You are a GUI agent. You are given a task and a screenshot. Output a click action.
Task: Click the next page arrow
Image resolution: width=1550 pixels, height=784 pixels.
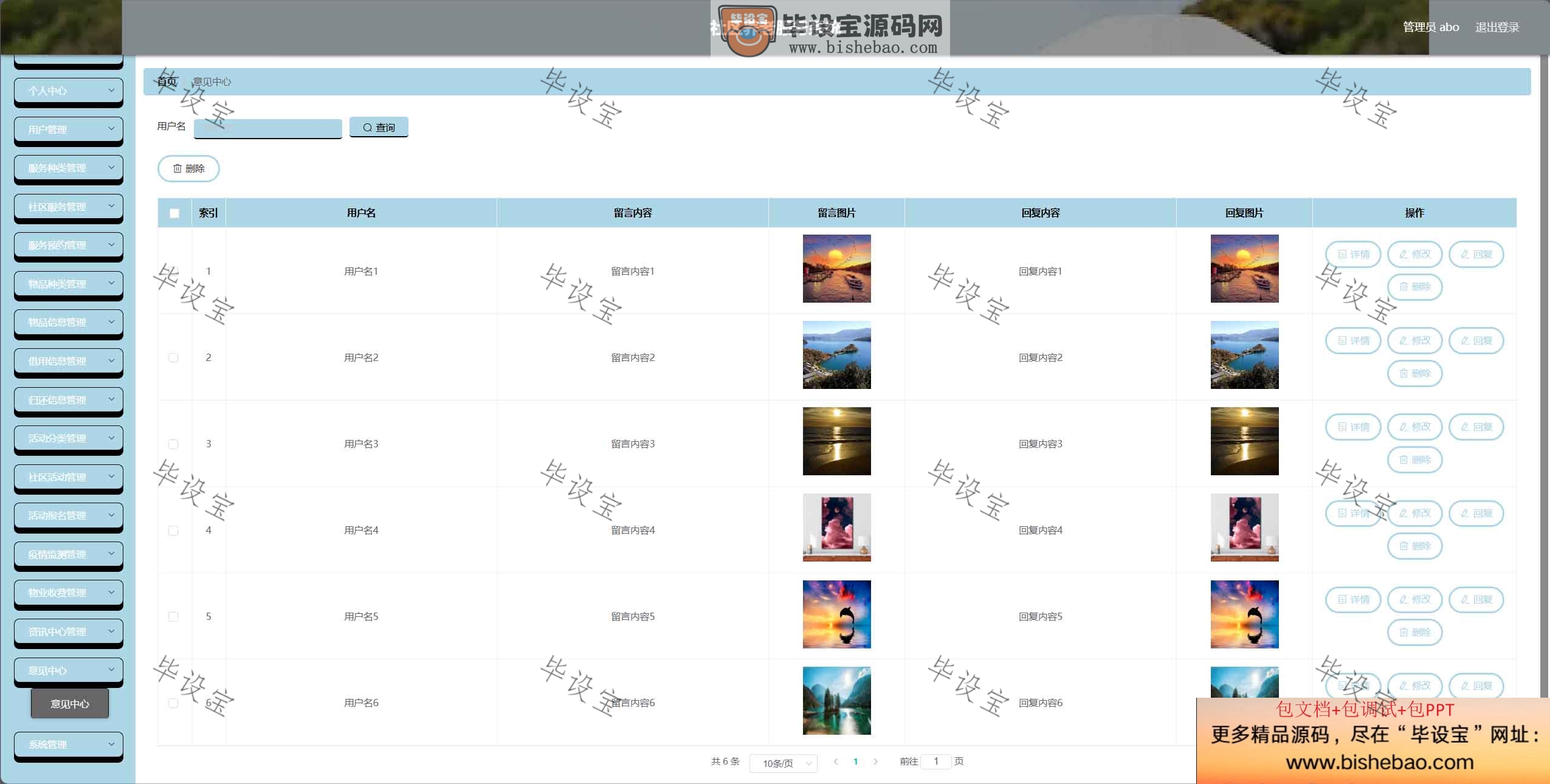[x=875, y=762]
